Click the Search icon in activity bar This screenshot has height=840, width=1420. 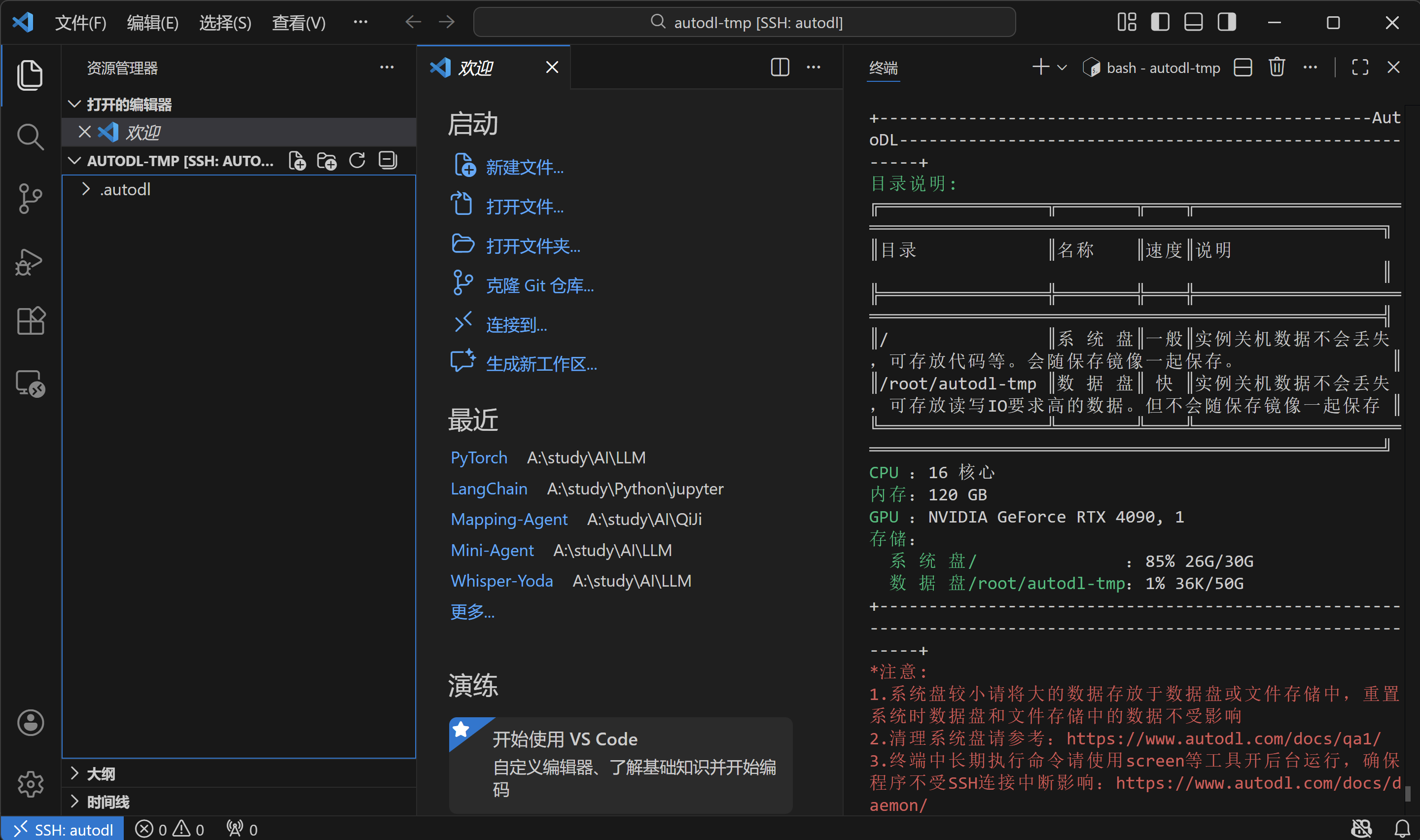click(x=30, y=137)
